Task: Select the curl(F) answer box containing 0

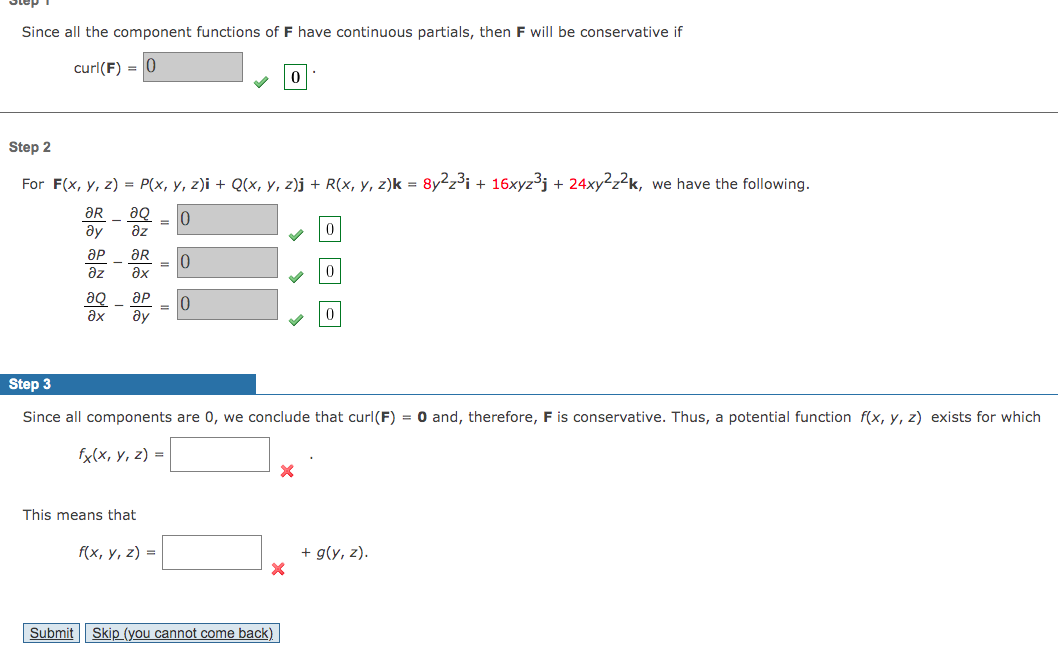Action: (x=193, y=66)
